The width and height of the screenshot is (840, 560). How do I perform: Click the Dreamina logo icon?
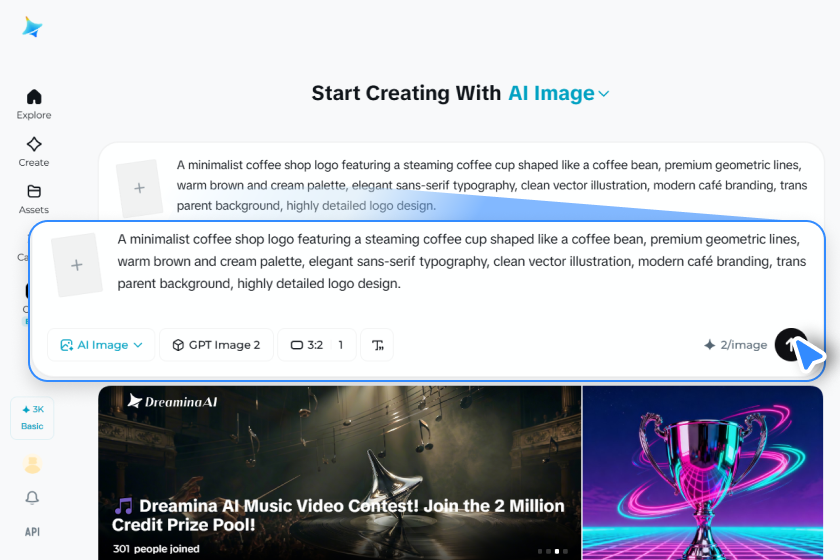tap(32, 27)
